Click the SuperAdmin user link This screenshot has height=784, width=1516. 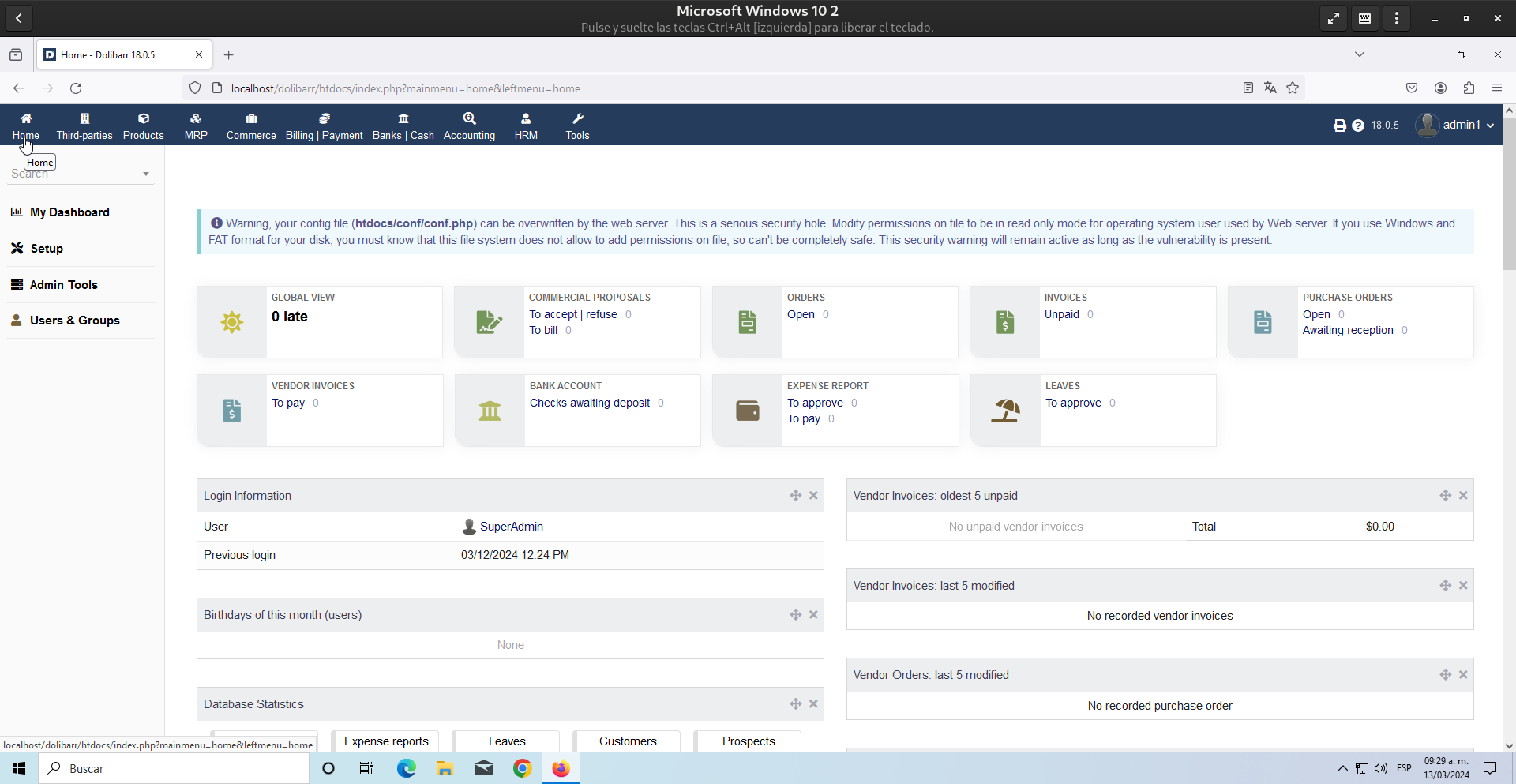coord(511,527)
